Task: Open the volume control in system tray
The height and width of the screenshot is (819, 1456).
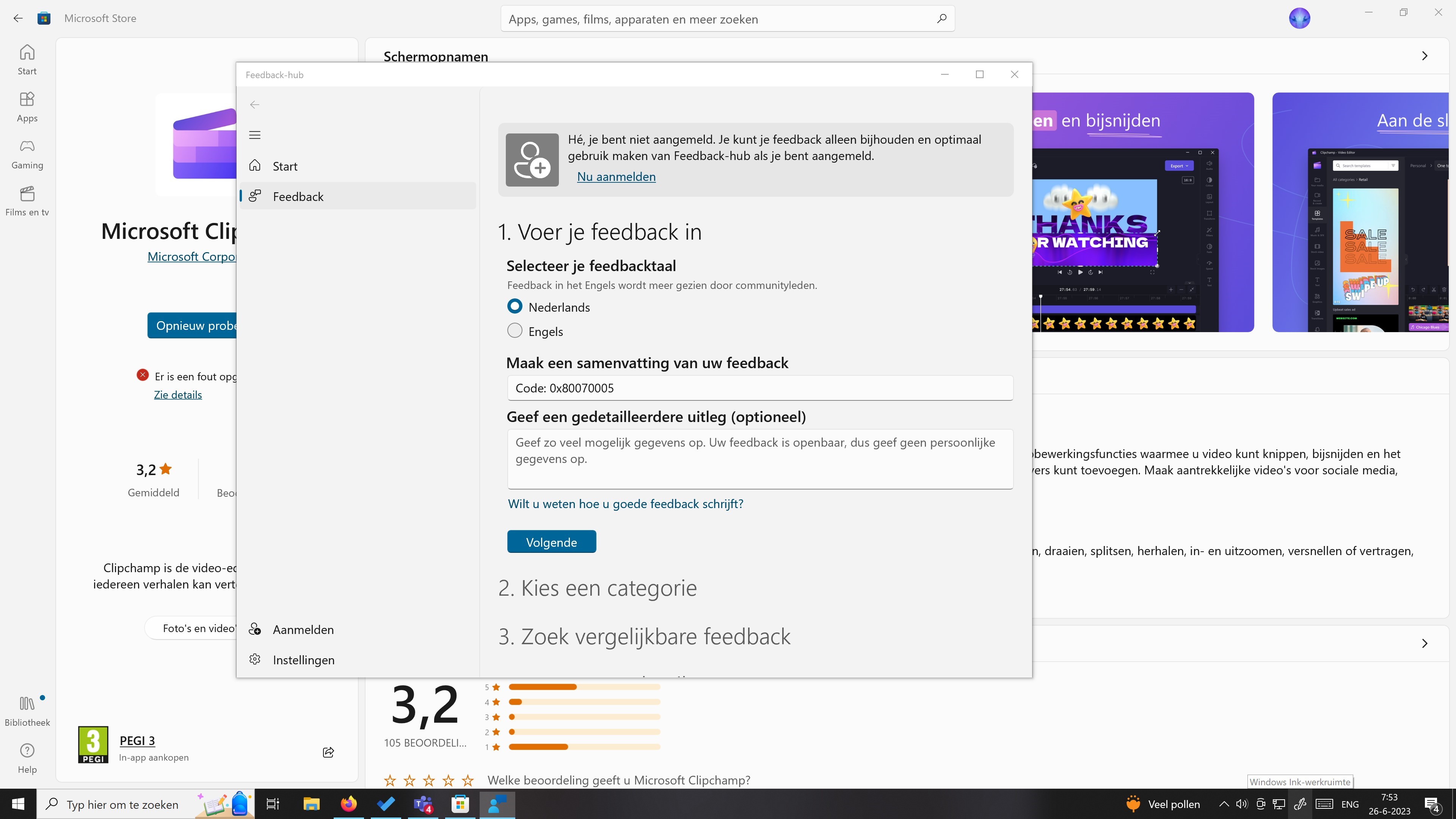Action: 1242,804
